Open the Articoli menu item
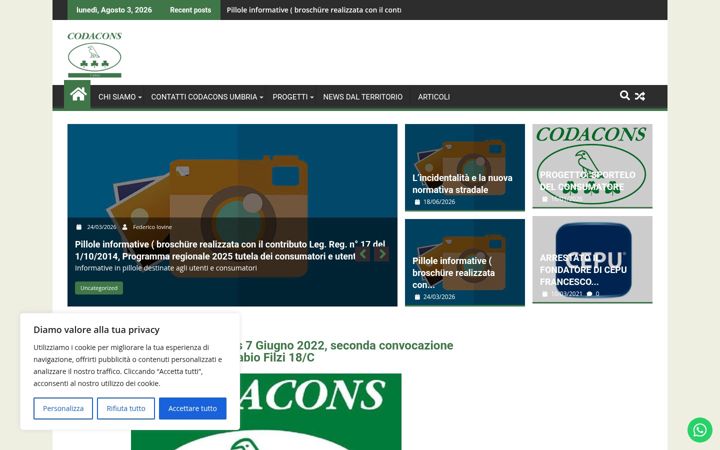The width and height of the screenshot is (720, 450). pos(433,97)
